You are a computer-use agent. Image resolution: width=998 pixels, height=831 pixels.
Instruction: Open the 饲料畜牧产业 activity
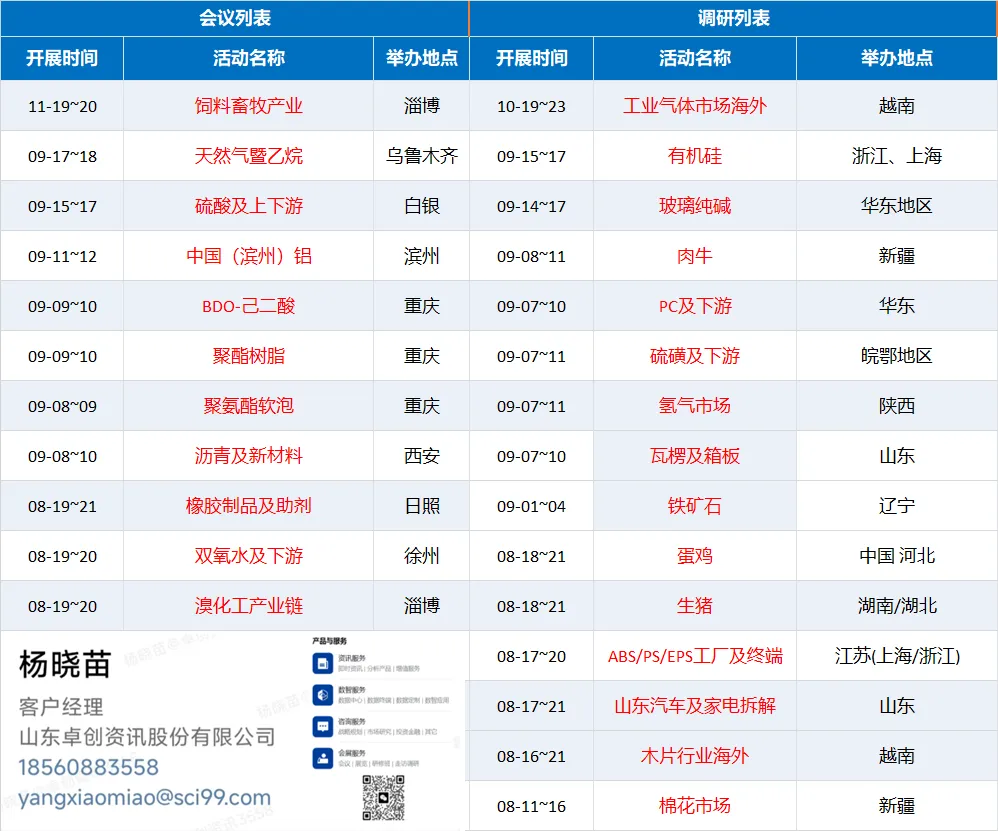pyautogui.click(x=248, y=106)
